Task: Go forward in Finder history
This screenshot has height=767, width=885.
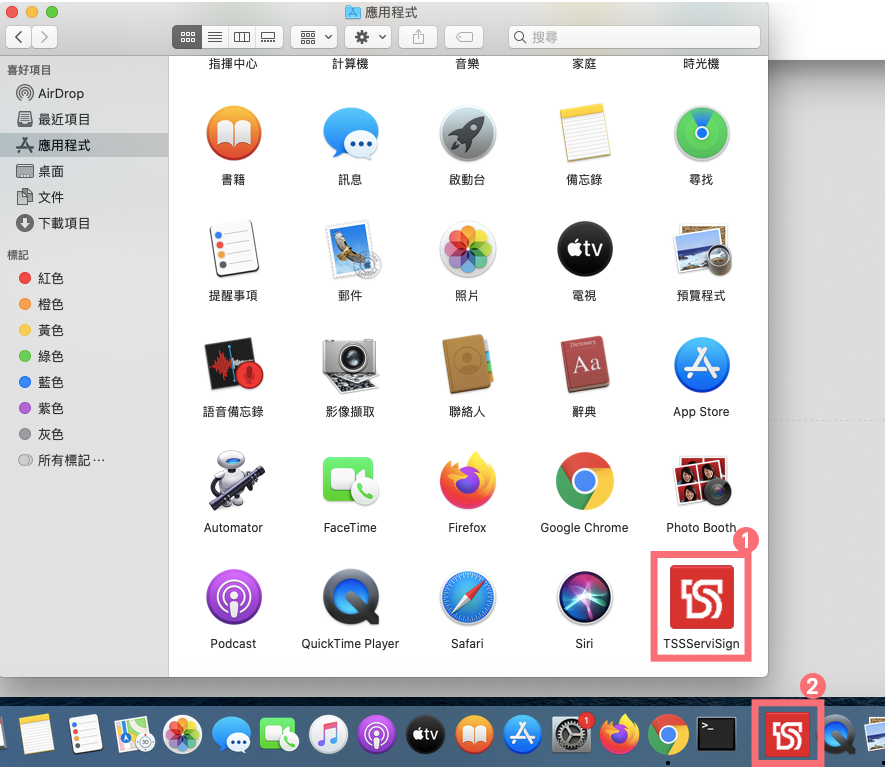Action: [x=45, y=37]
